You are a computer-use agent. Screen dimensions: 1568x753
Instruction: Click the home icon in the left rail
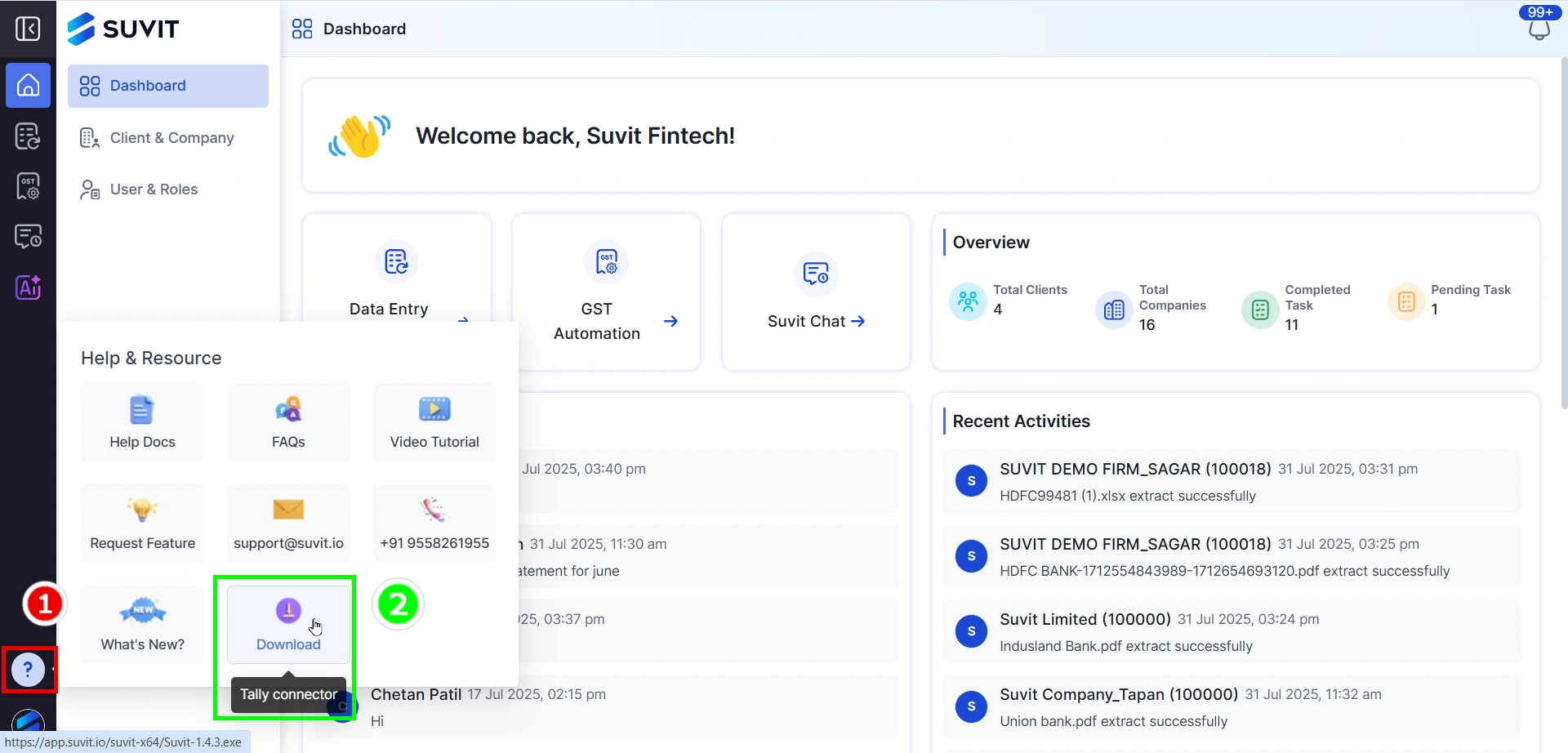[28, 85]
